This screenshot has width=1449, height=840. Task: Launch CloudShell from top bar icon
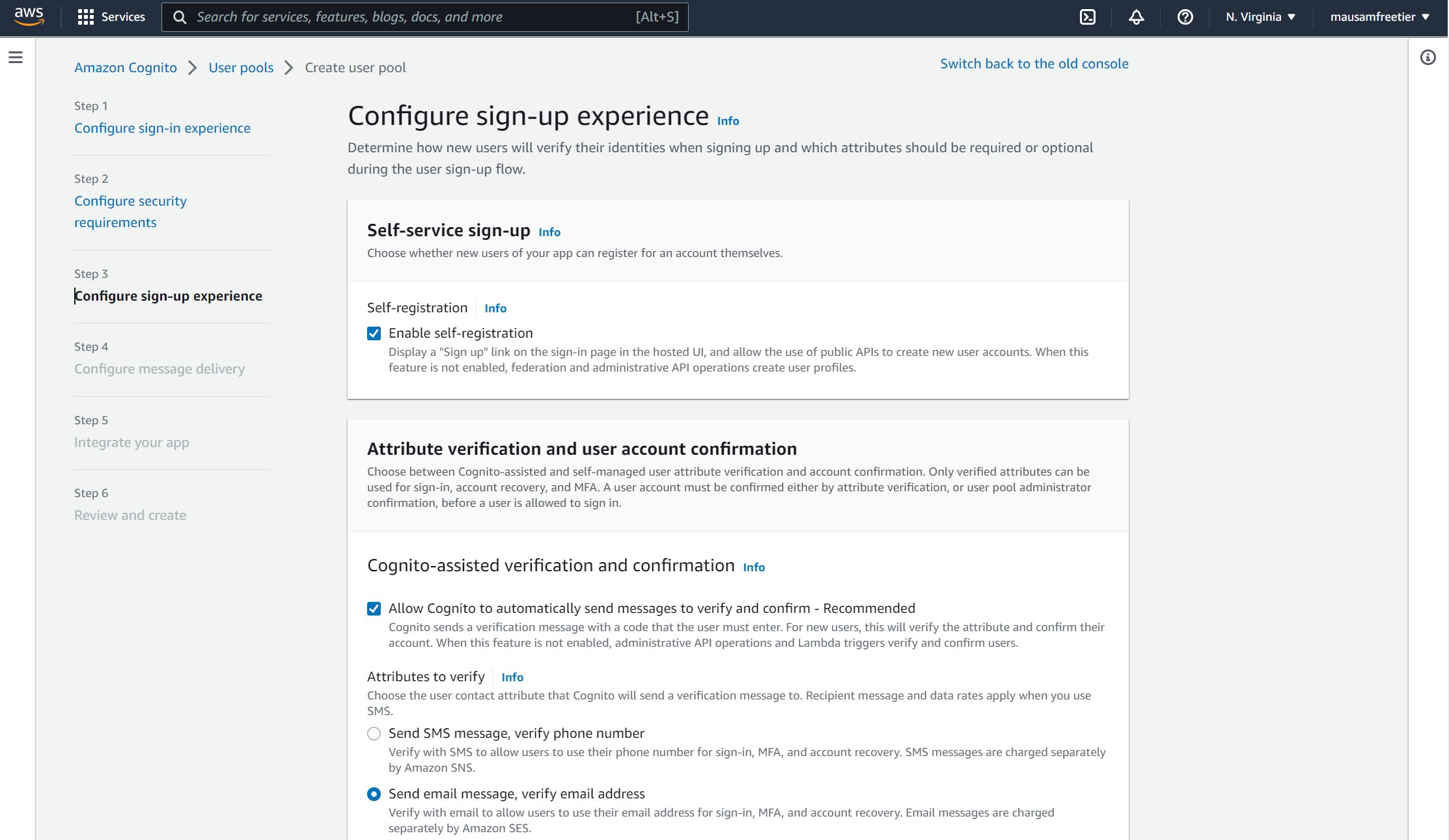(x=1087, y=17)
